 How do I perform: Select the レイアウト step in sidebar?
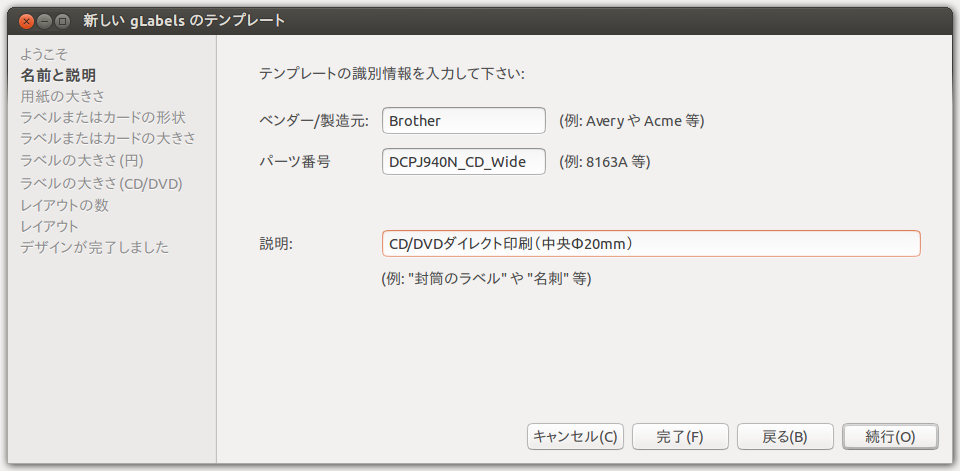(x=49, y=226)
